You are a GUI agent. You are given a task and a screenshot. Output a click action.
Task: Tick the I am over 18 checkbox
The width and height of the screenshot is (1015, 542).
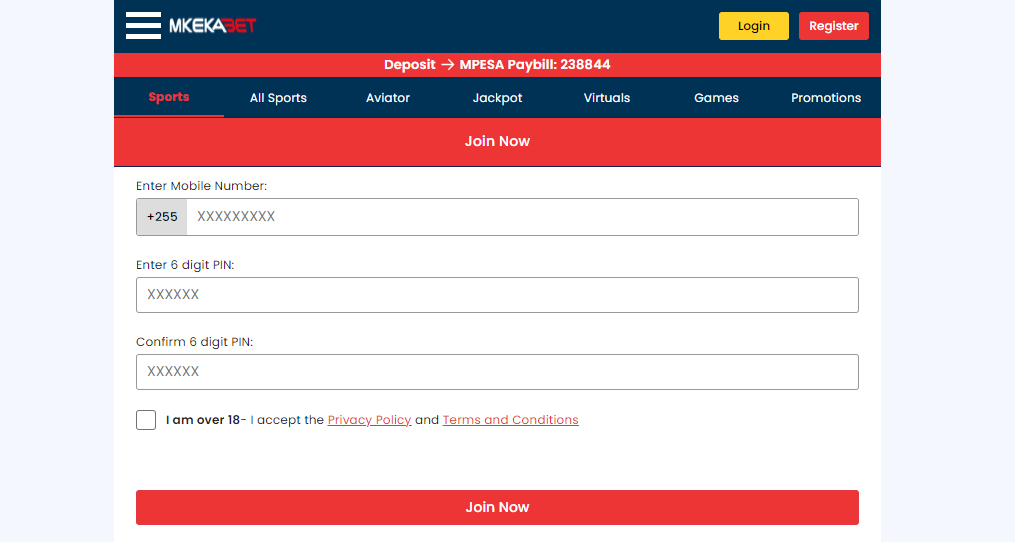[146, 420]
